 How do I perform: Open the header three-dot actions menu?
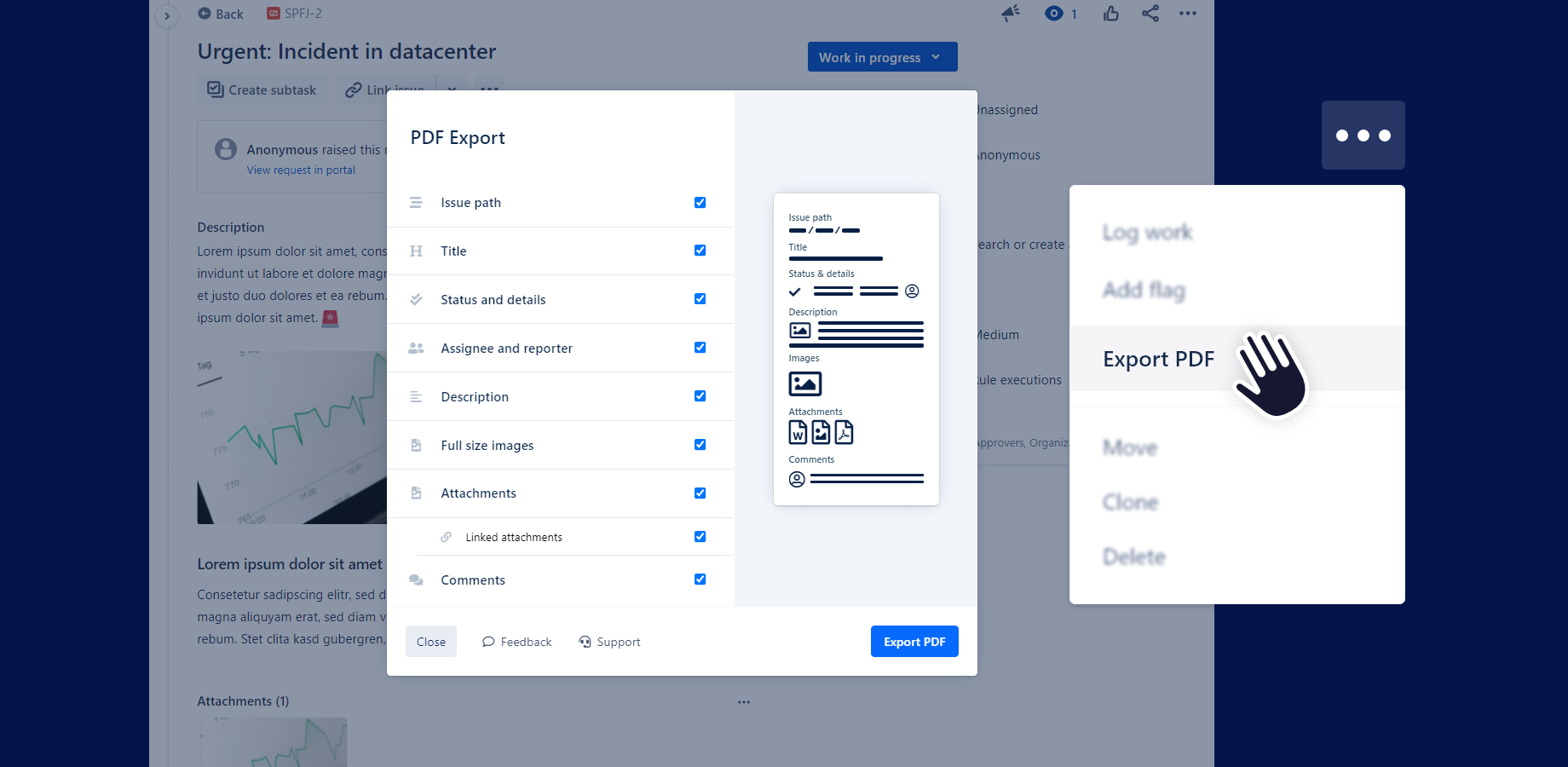pyautogui.click(x=1188, y=14)
